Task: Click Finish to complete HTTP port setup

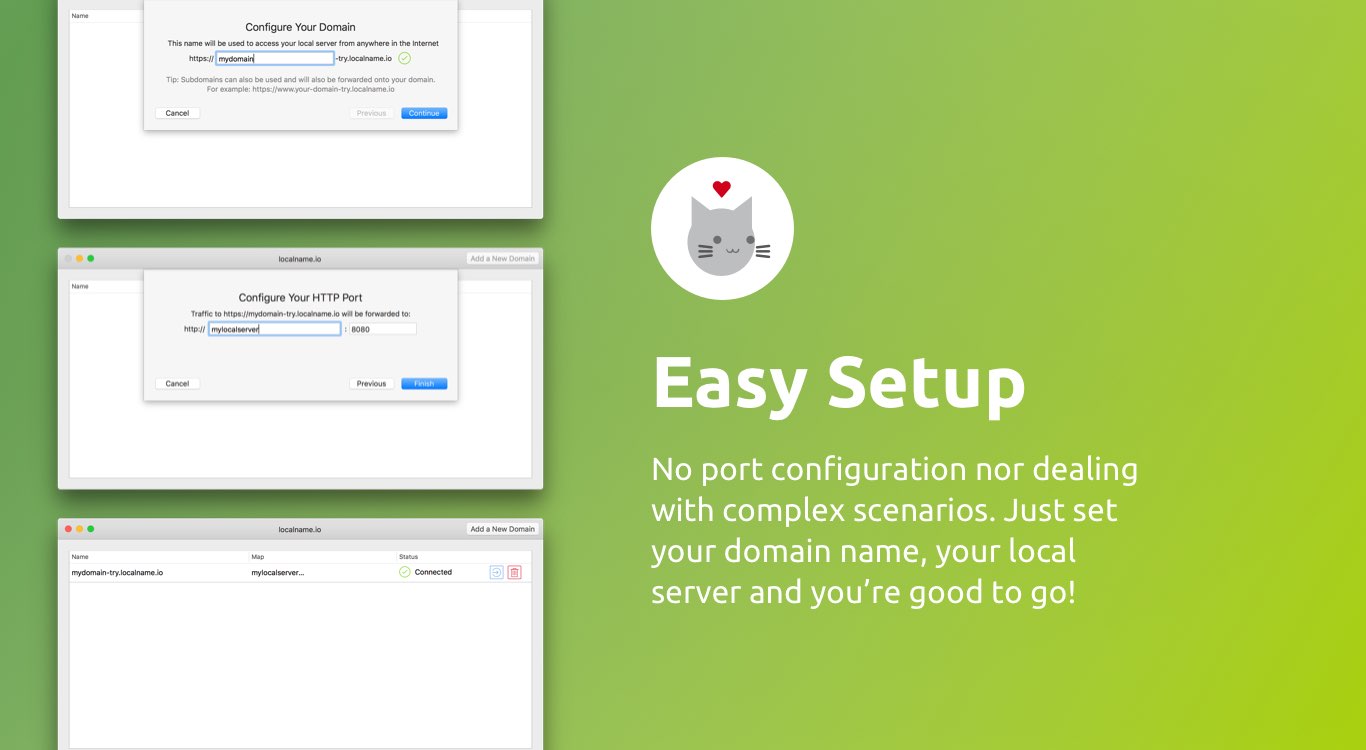Action: pyautogui.click(x=424, y=383)
